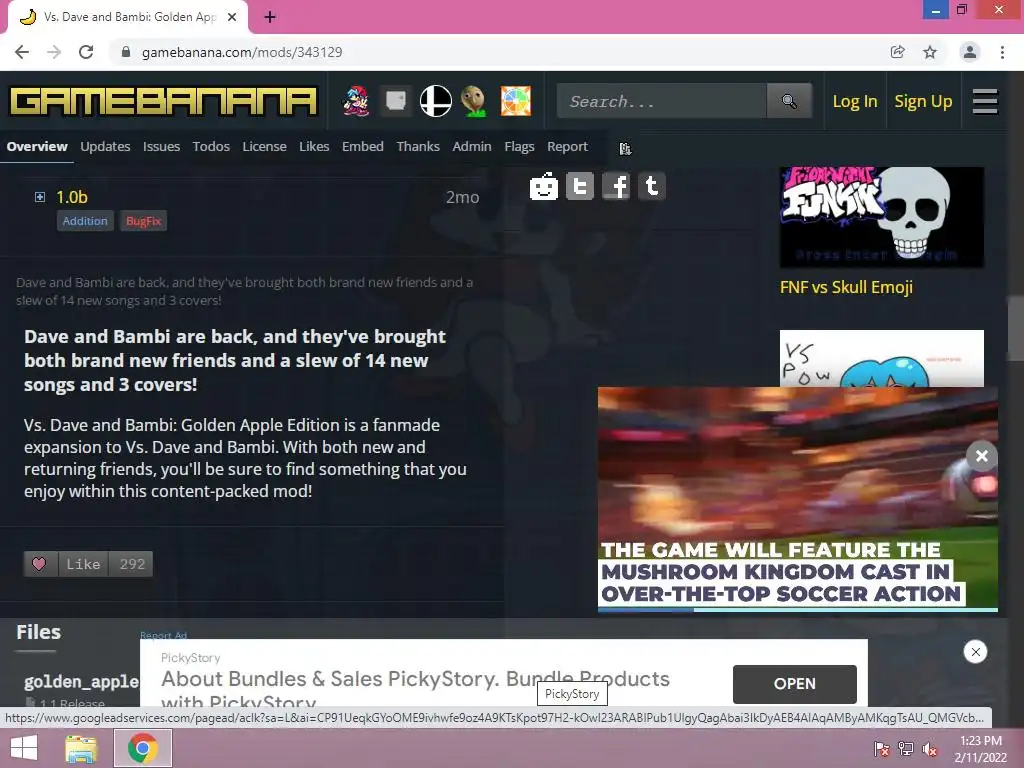The image size is (1024, 768).
Task: Click the muted volume tray icon
Action: tap(929, 749)
